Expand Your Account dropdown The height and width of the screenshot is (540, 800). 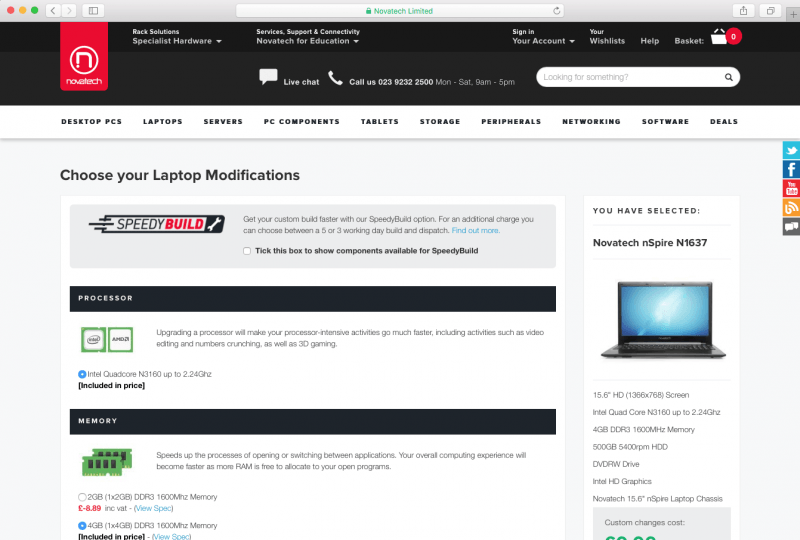point(543,41)
